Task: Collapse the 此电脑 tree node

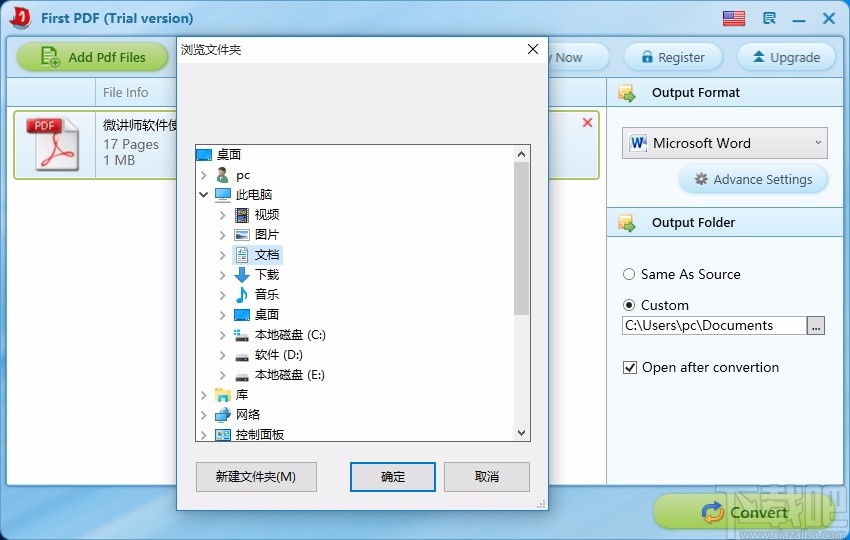Action: (x=204, y=194)
